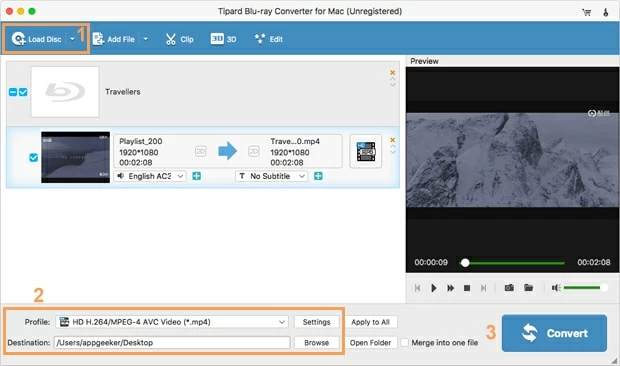Remove the Travellers disc with X

tap(393, 73)
